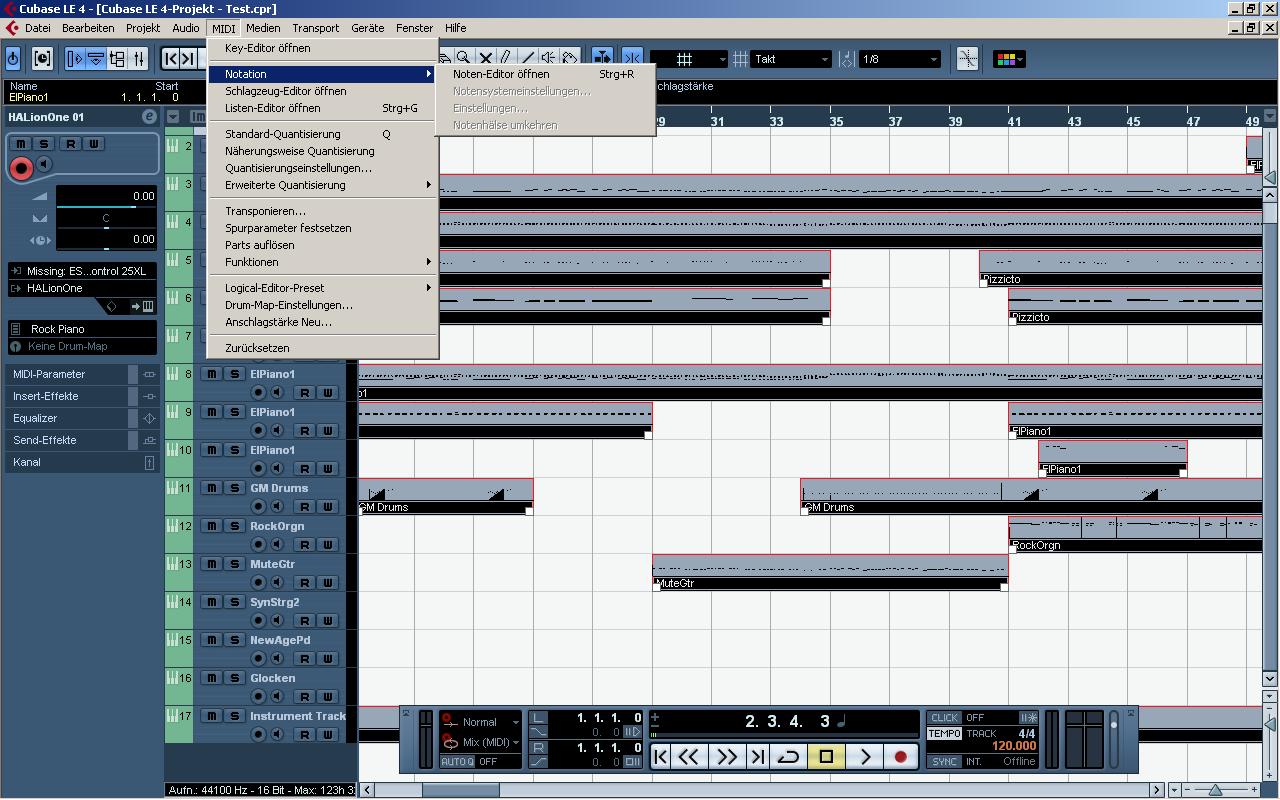Expand the Notation submenu arrow
The width and height of the screenshot is (1280, 800).
coord(428,74)
